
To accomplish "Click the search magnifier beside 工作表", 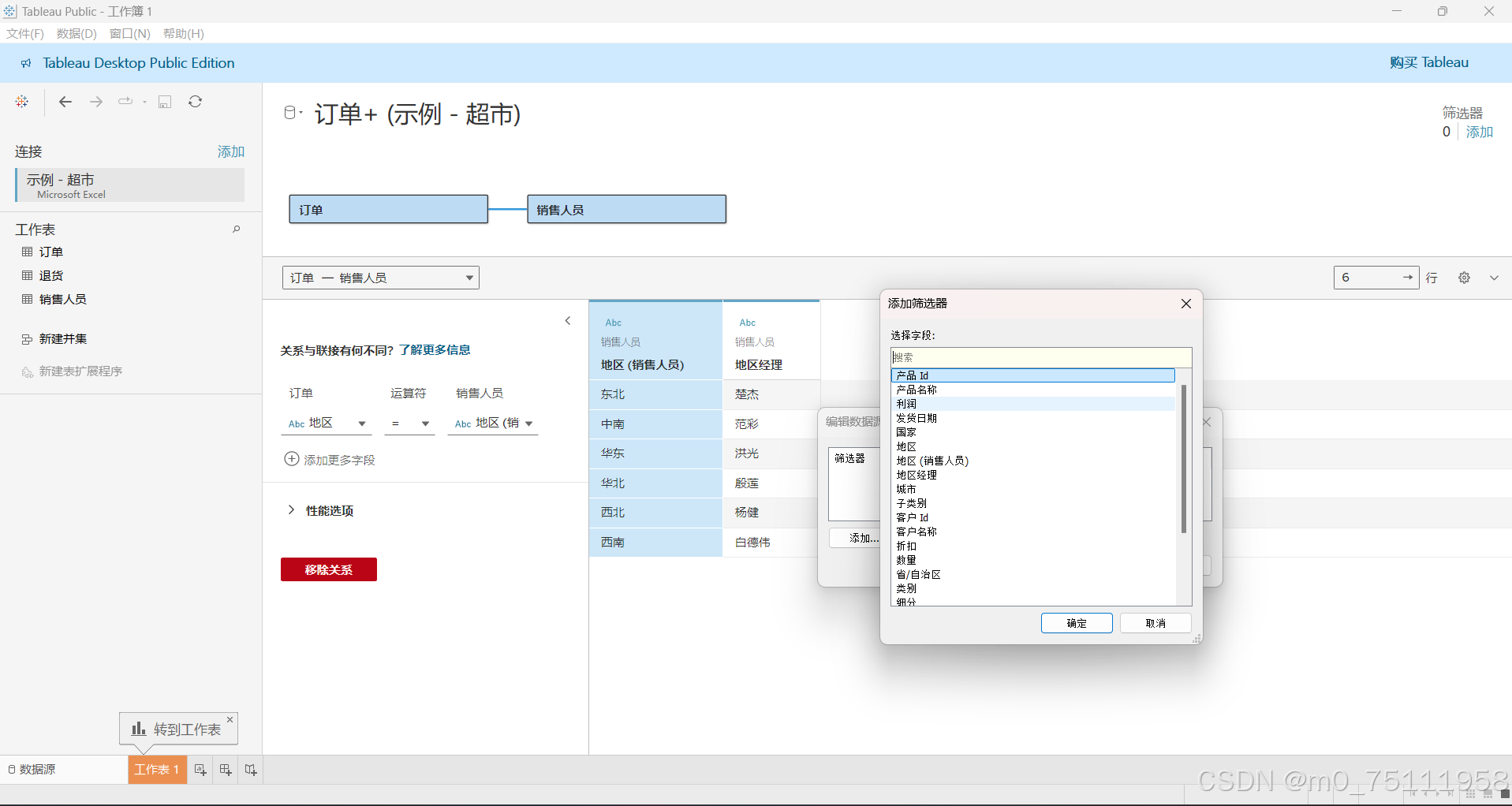I will [236, 229].
